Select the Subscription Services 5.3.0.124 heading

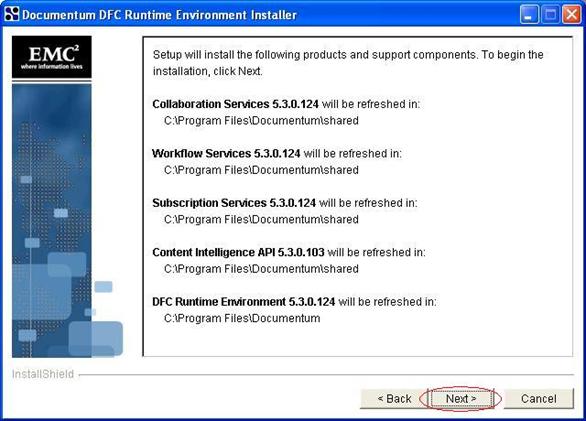point(234,203)
